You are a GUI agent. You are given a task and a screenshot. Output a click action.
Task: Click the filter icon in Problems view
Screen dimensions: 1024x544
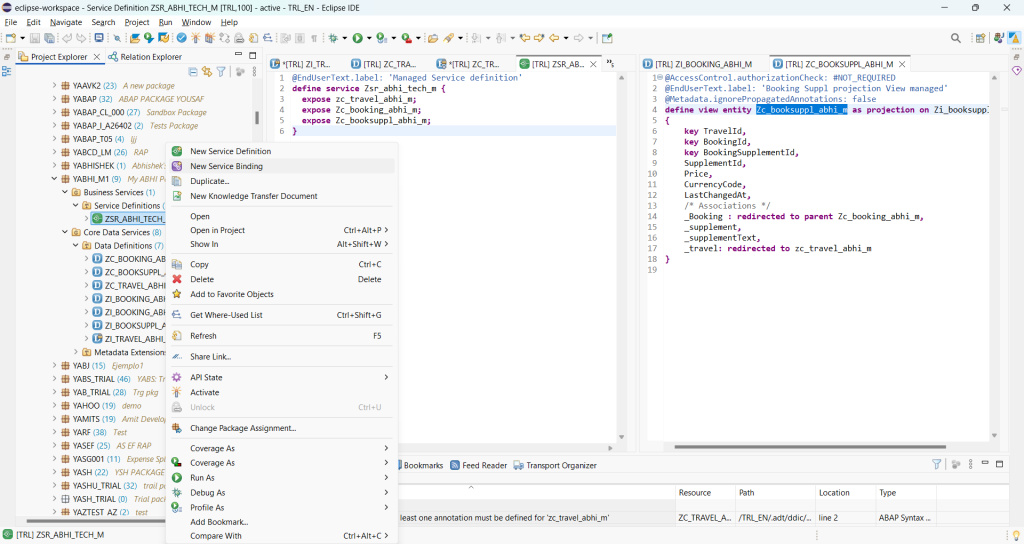coord(936,464)
